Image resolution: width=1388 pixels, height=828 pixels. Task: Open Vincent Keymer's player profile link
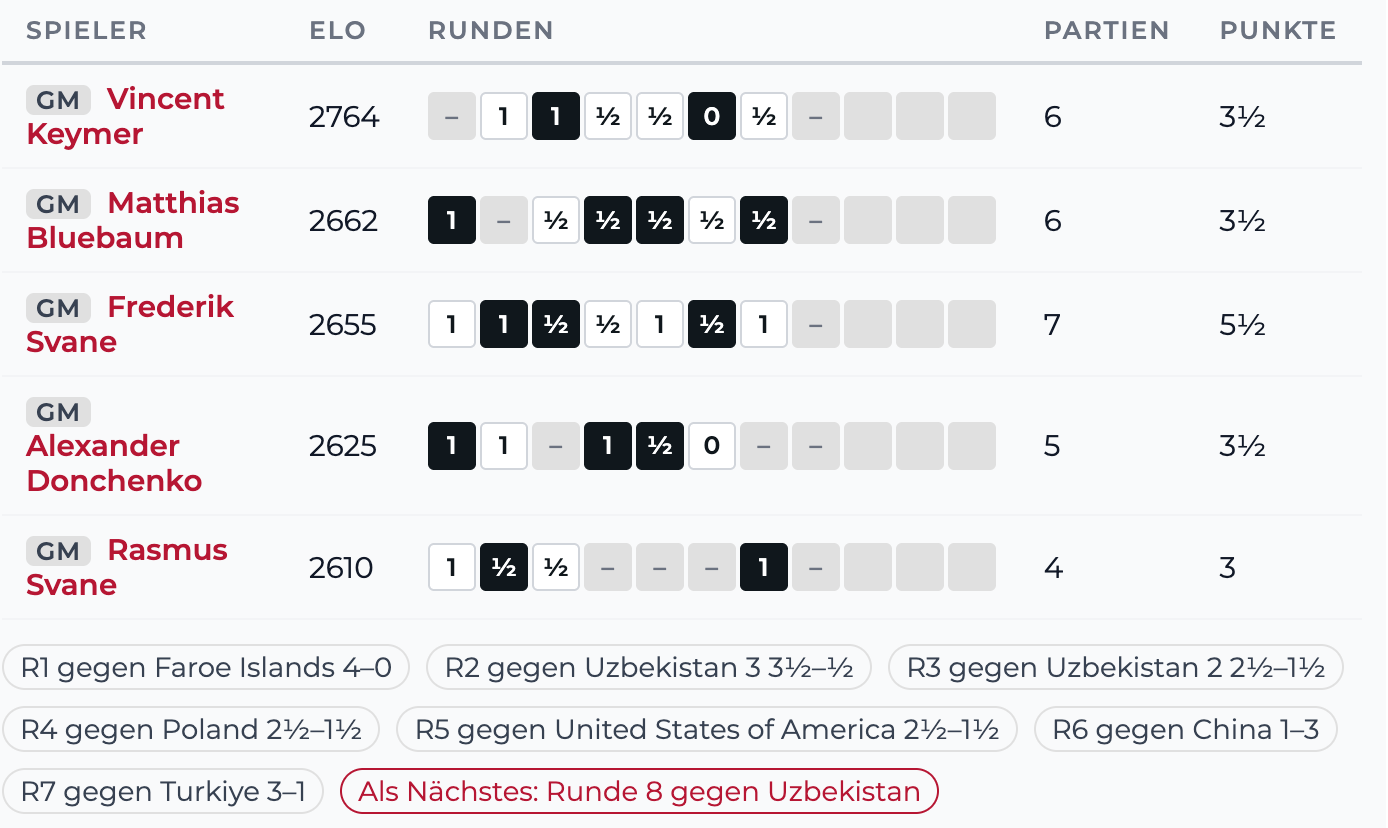126,116
